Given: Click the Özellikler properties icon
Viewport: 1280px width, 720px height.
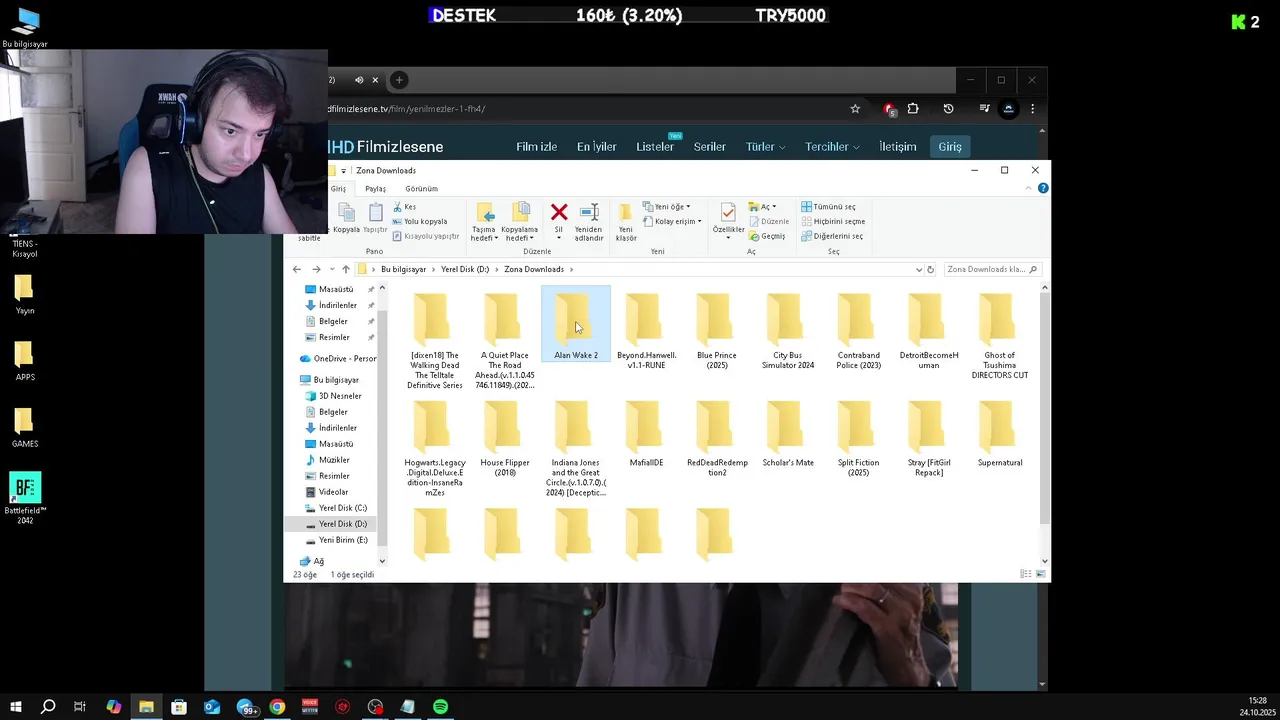Looking at the screenshot, I should click(728, 212).
